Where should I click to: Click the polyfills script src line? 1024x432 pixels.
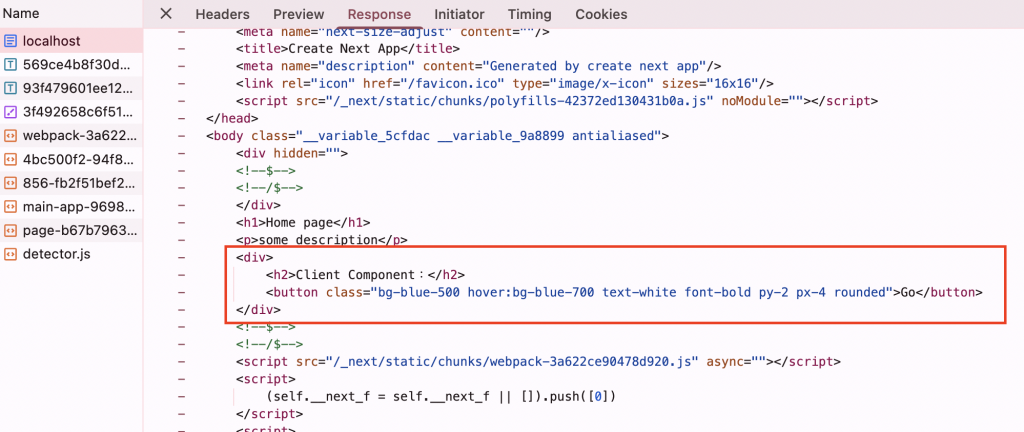click(x=557, y=101)
